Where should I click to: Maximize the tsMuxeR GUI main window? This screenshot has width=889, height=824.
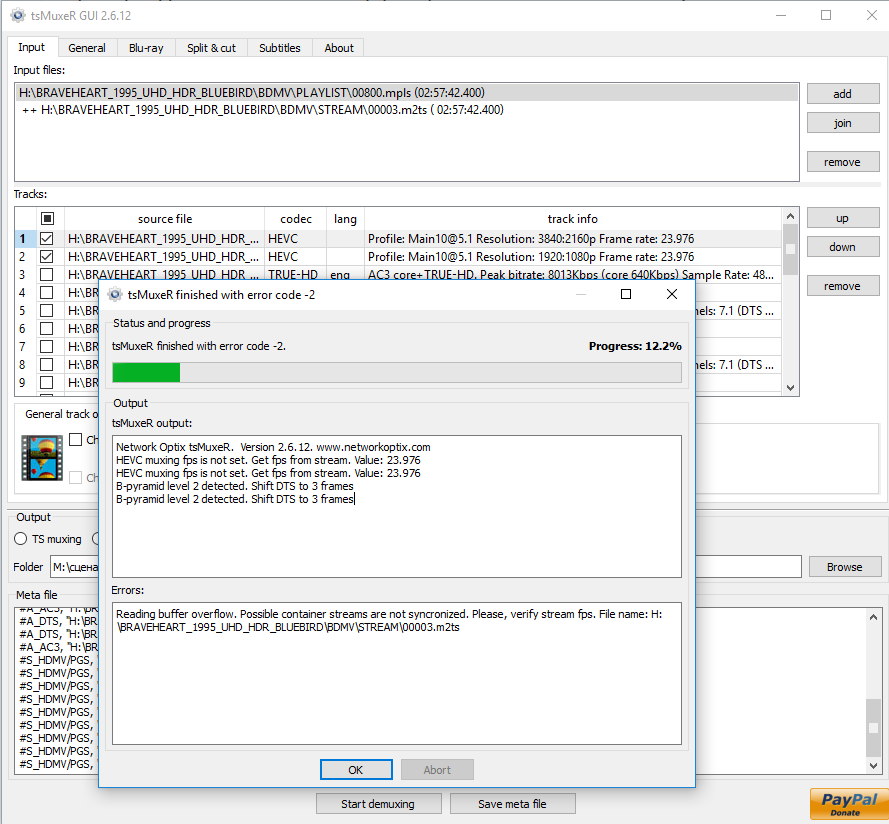[x=826, y=15]
